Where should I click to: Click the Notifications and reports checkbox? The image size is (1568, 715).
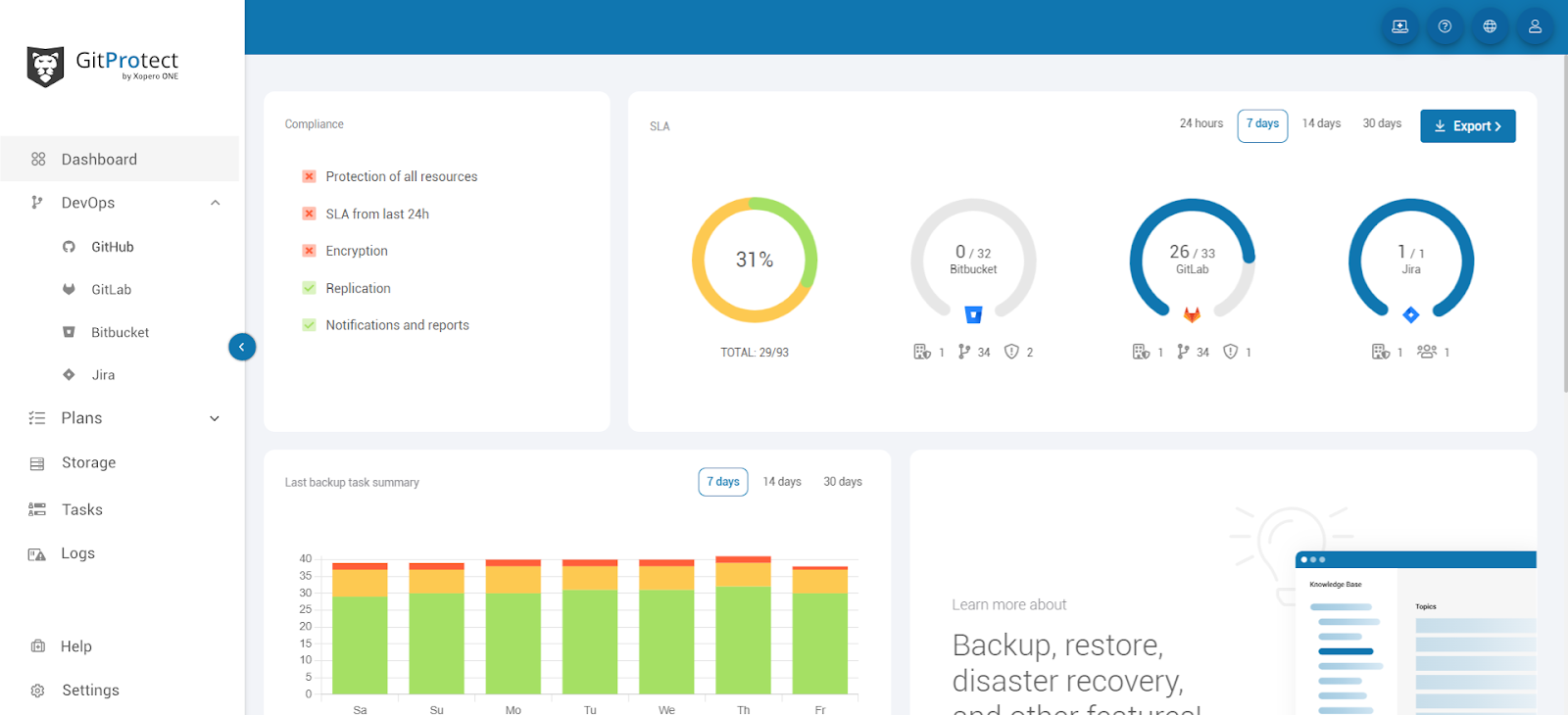[309, 325]
